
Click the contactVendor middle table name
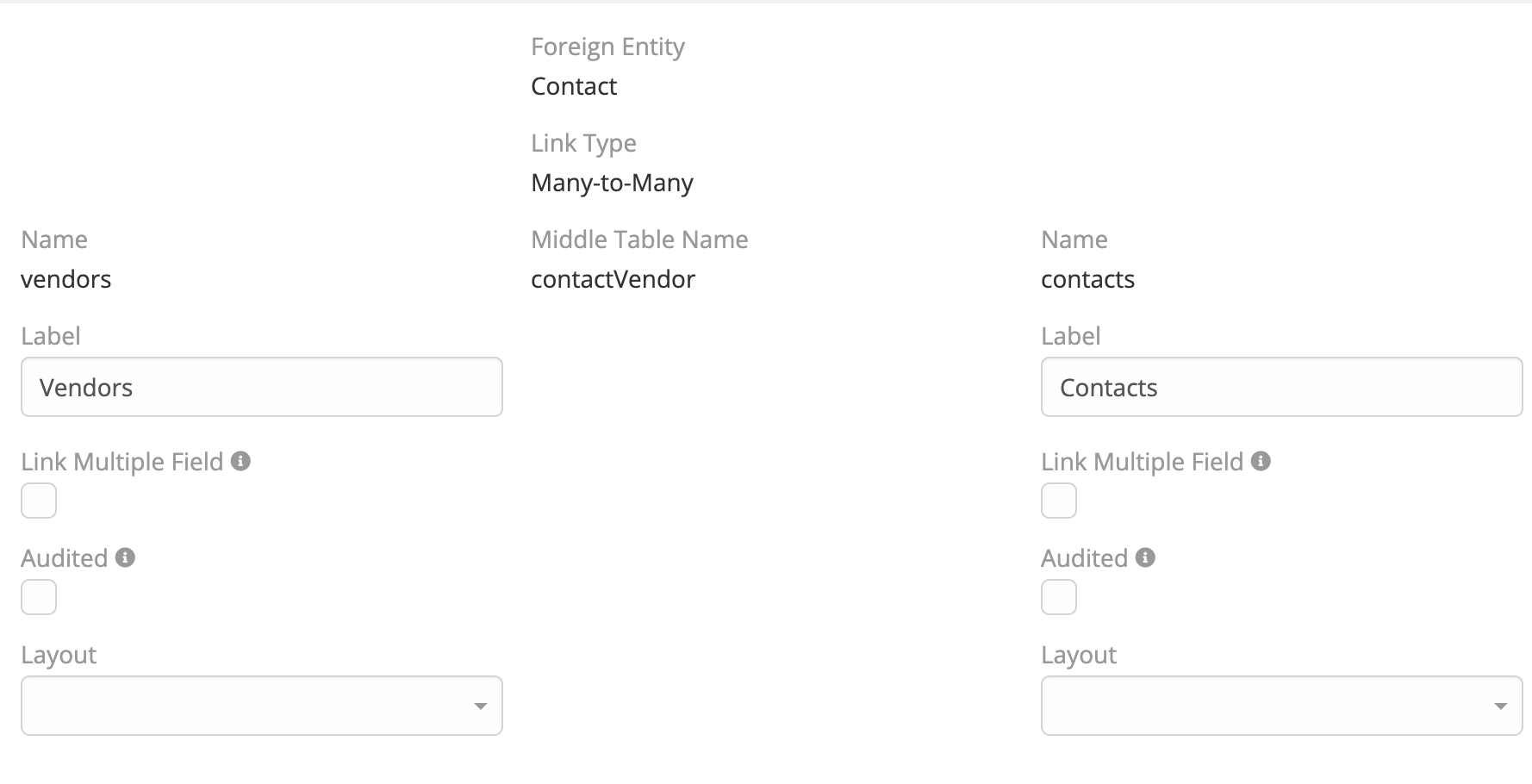[x=613, y=279]
